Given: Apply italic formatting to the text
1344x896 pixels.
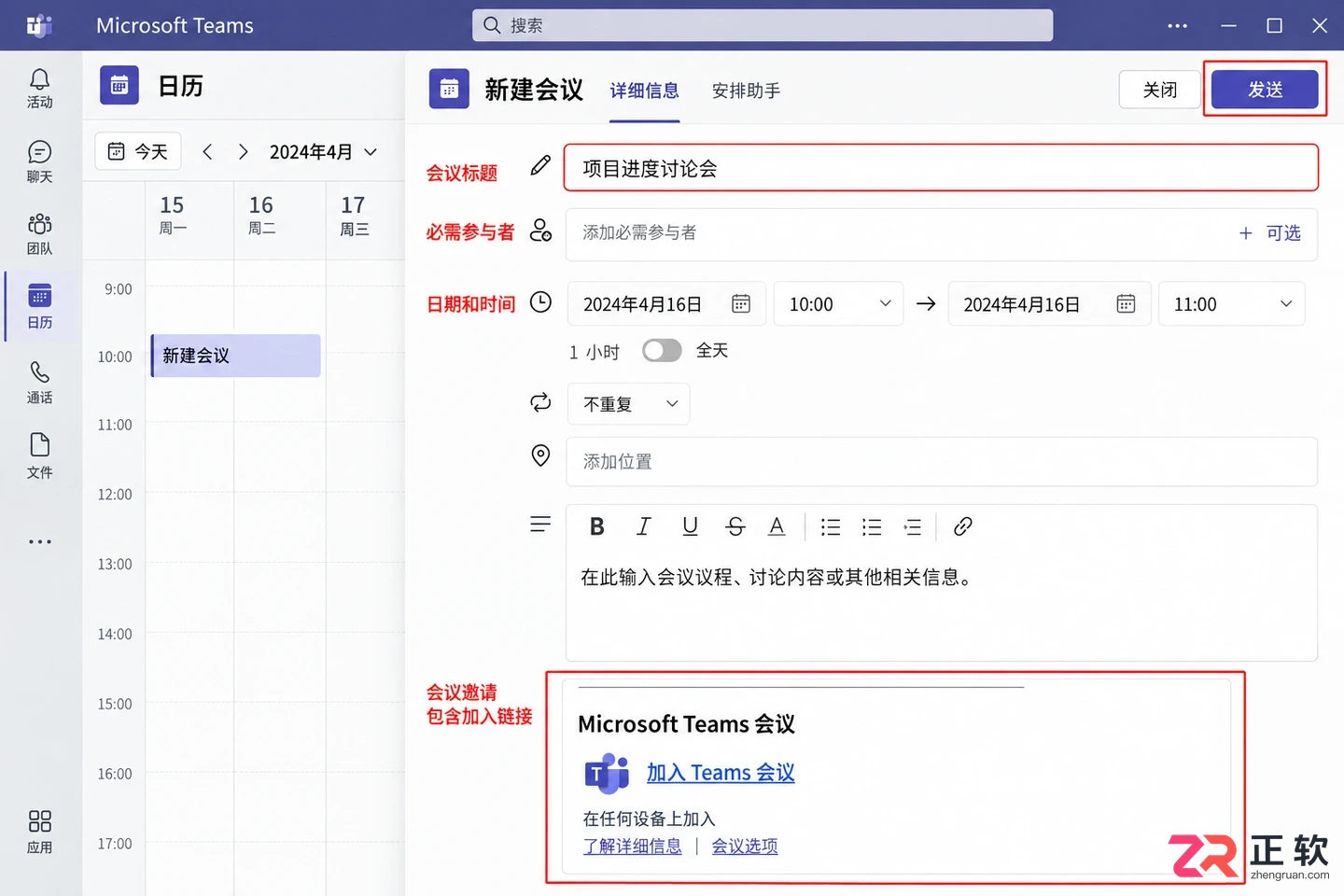Looking at the screenshot, I should point(643,526).
